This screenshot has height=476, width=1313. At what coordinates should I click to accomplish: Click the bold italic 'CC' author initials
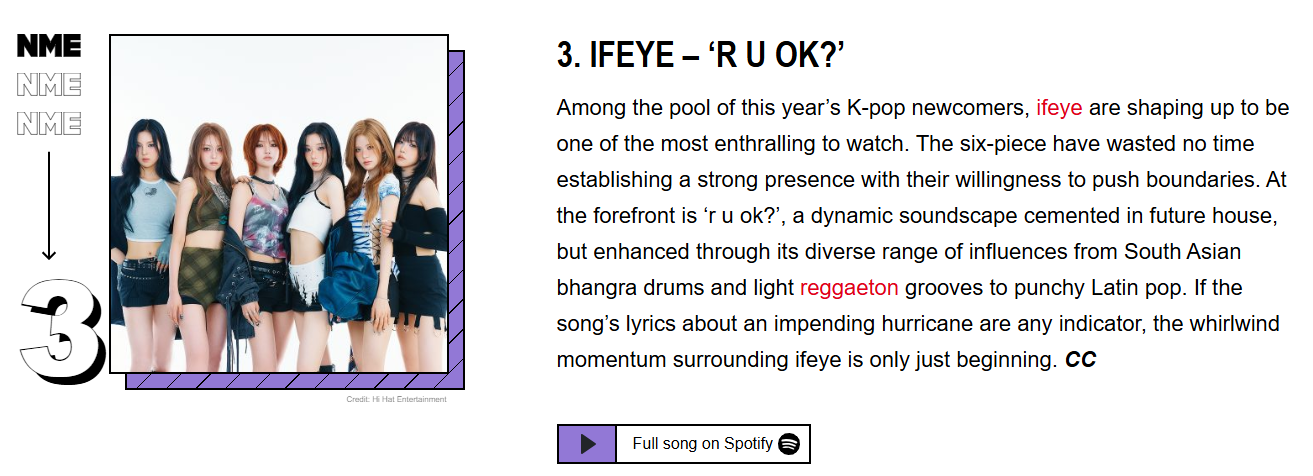[x=1081, y=360]
